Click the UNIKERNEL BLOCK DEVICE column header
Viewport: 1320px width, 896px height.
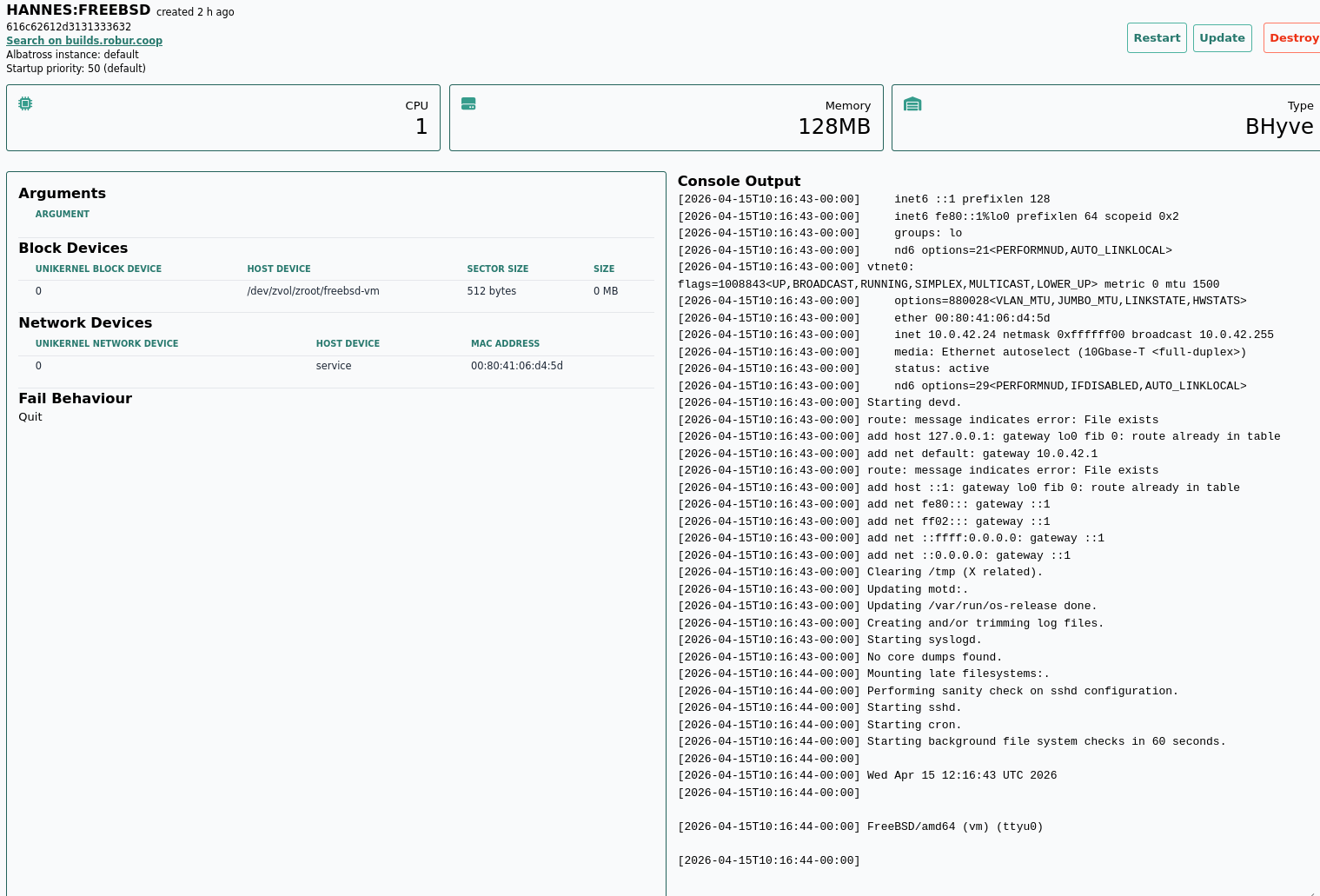pos(98,269)
